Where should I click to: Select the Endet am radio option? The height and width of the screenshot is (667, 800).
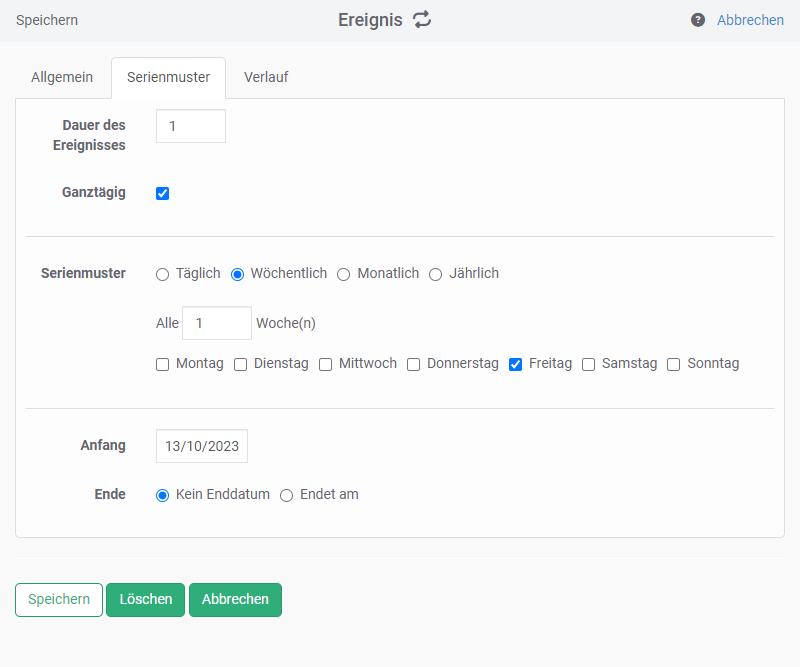pos(287,495)
